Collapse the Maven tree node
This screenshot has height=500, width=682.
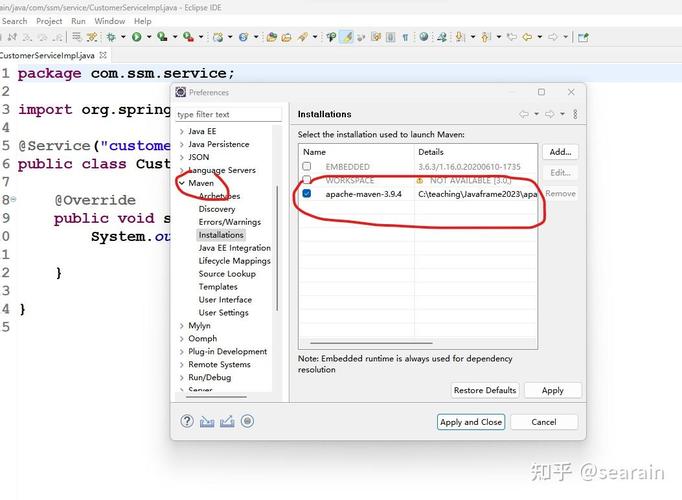click(182, 183)
